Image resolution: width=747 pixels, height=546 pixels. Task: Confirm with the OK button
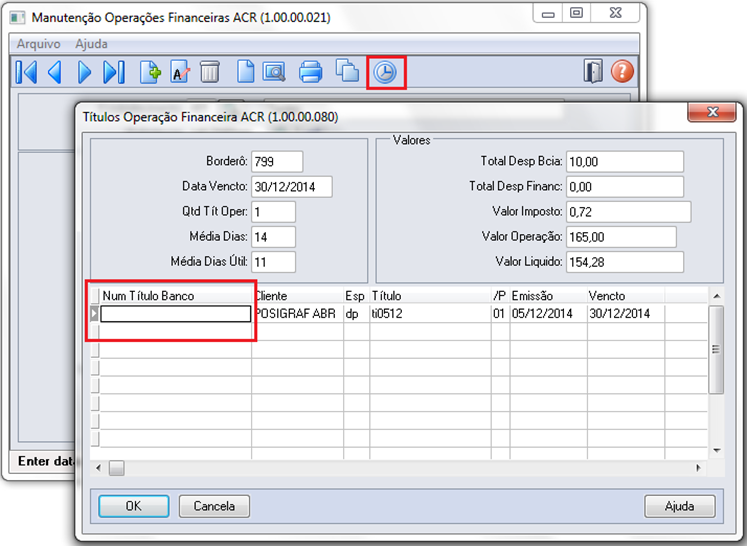pos(134,506)
